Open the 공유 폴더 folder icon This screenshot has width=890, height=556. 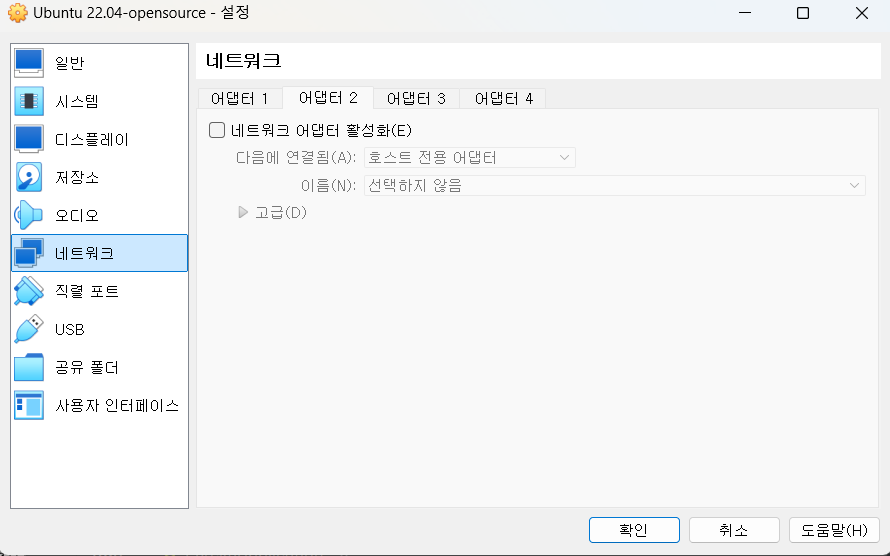click(x=29, y=367)
